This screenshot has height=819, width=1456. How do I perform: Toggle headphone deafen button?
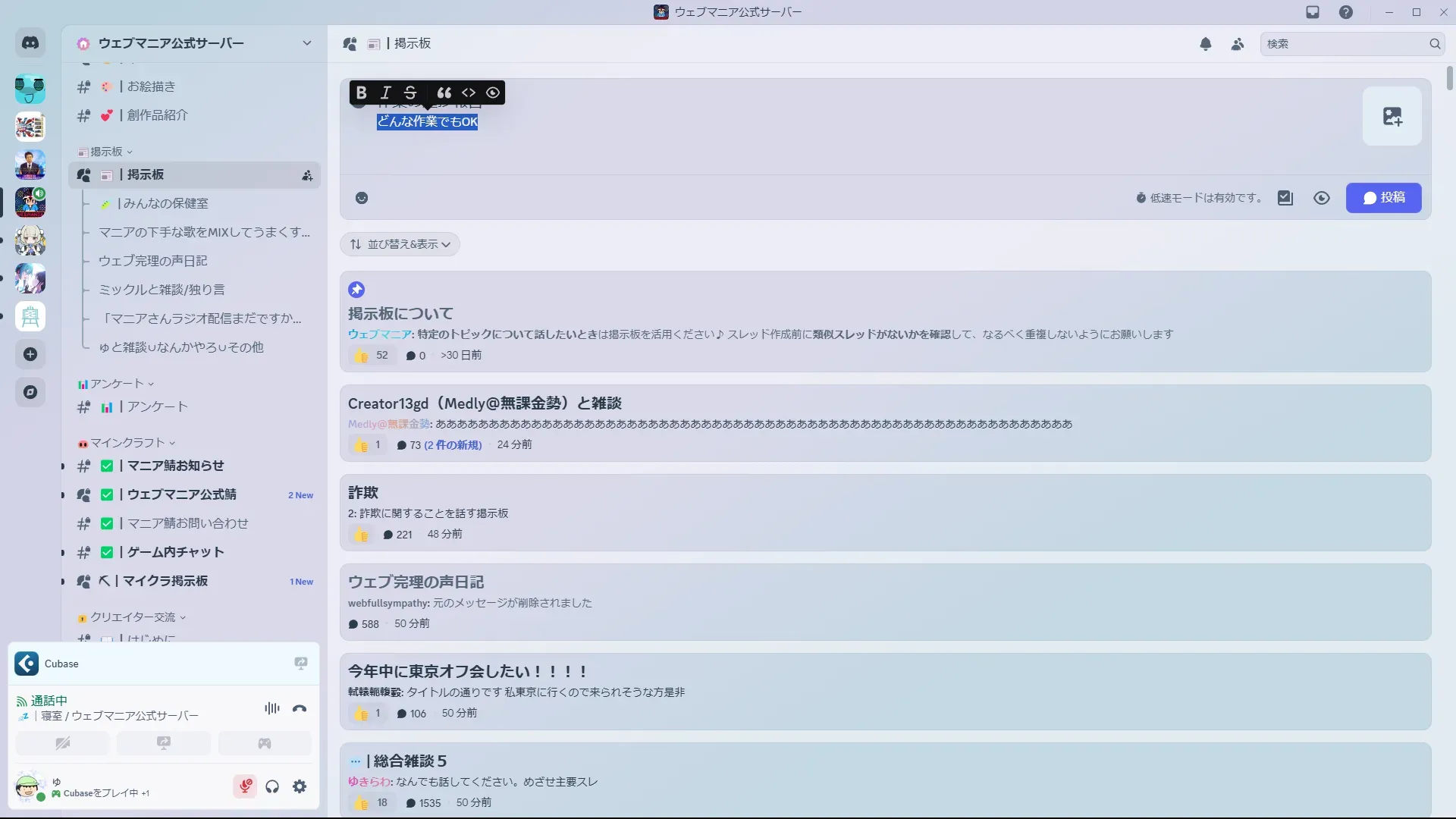tap(272, 786)
